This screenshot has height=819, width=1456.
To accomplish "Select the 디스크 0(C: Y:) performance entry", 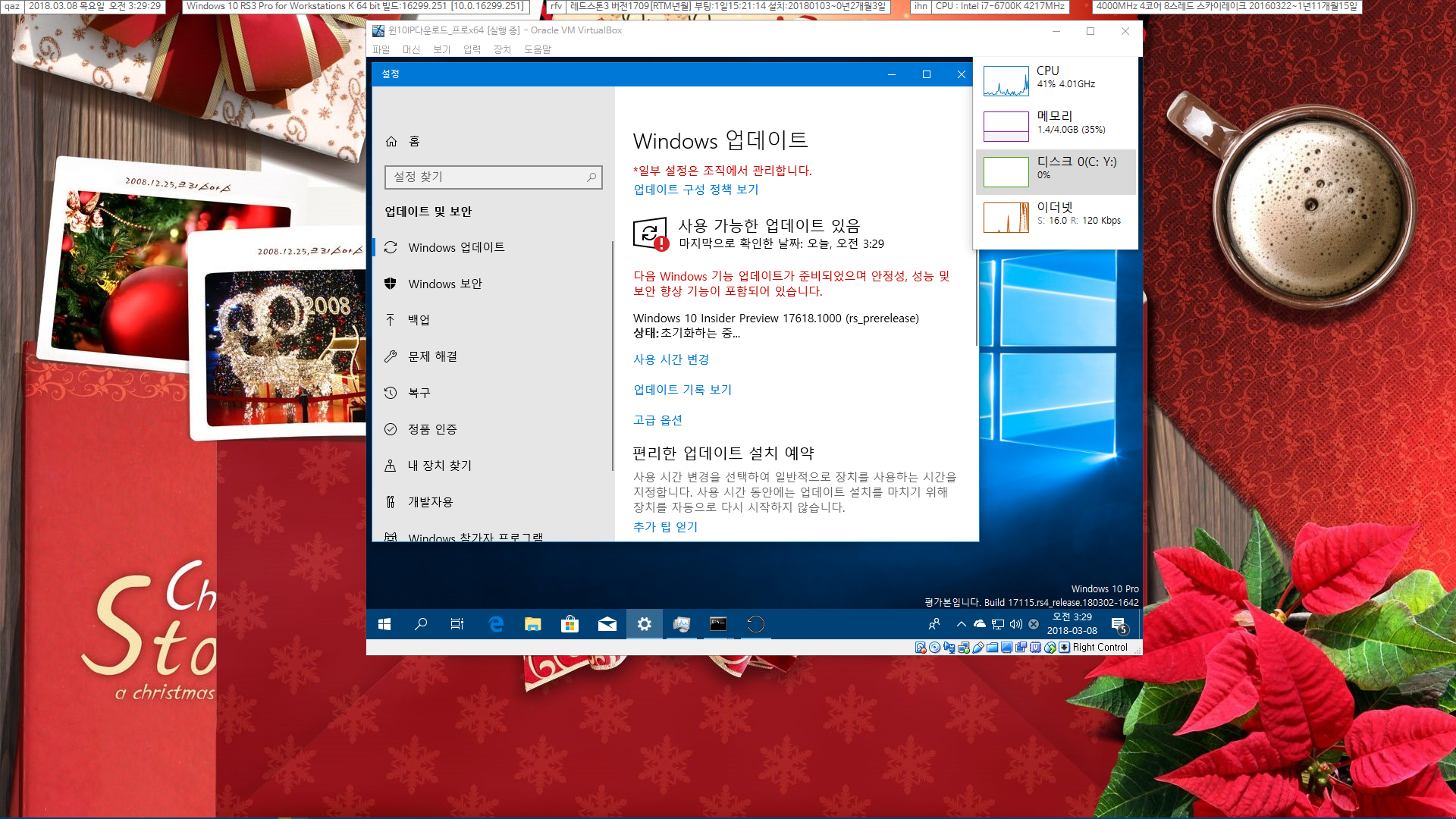I will pos(1056,171).
